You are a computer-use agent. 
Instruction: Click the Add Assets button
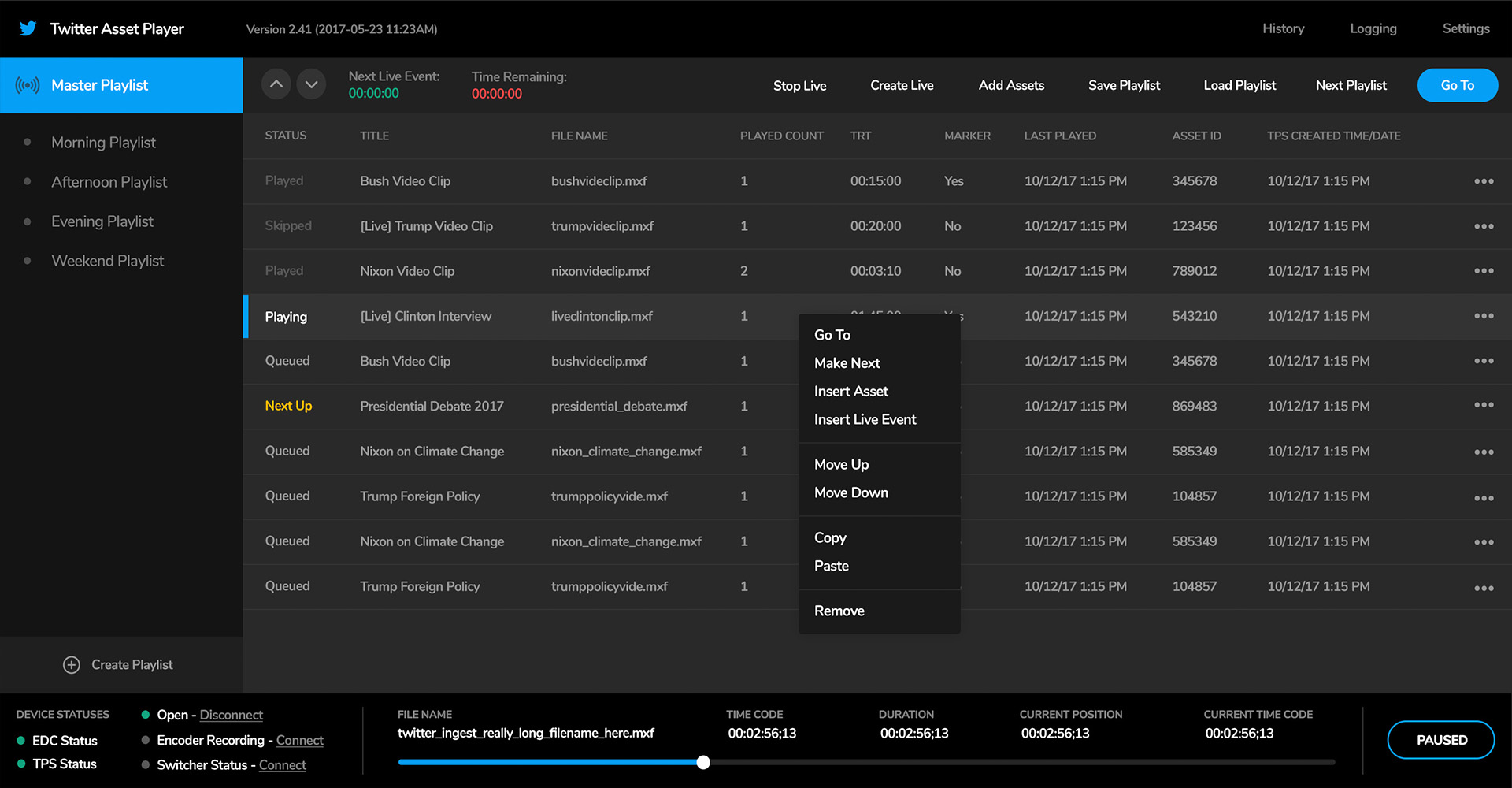[x=1011, y=85]
